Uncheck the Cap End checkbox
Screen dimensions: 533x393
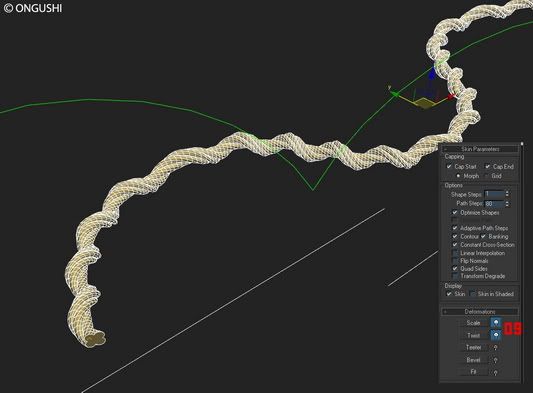click(487, 167)
